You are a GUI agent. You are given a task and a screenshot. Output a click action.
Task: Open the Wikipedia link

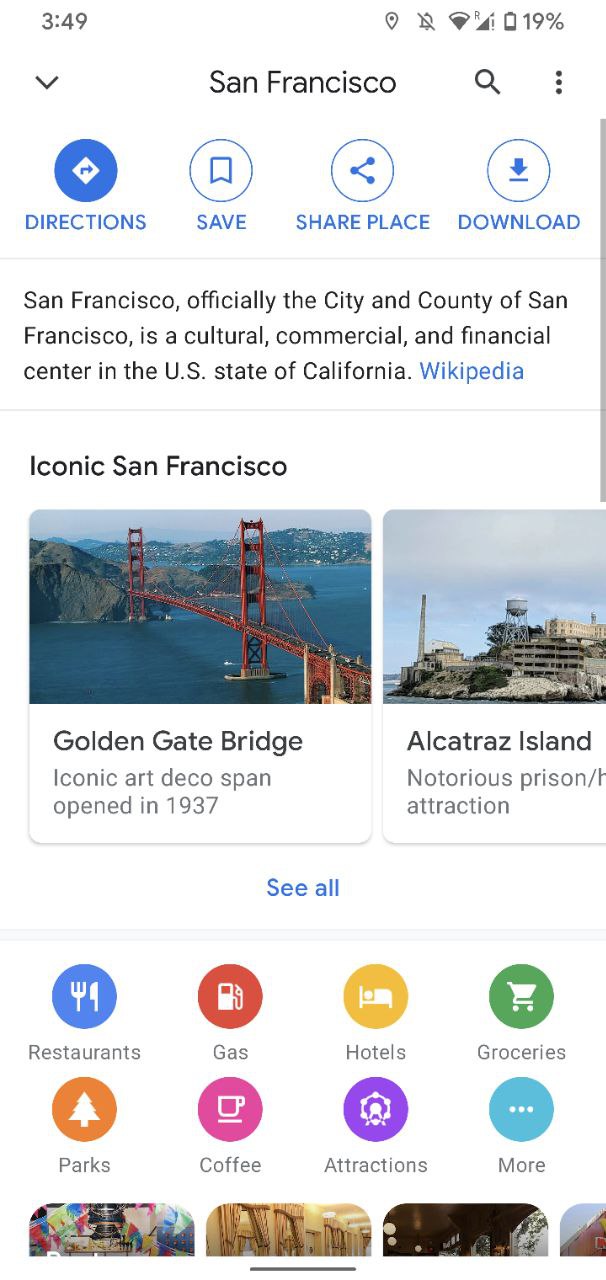(x=471, y=372)
